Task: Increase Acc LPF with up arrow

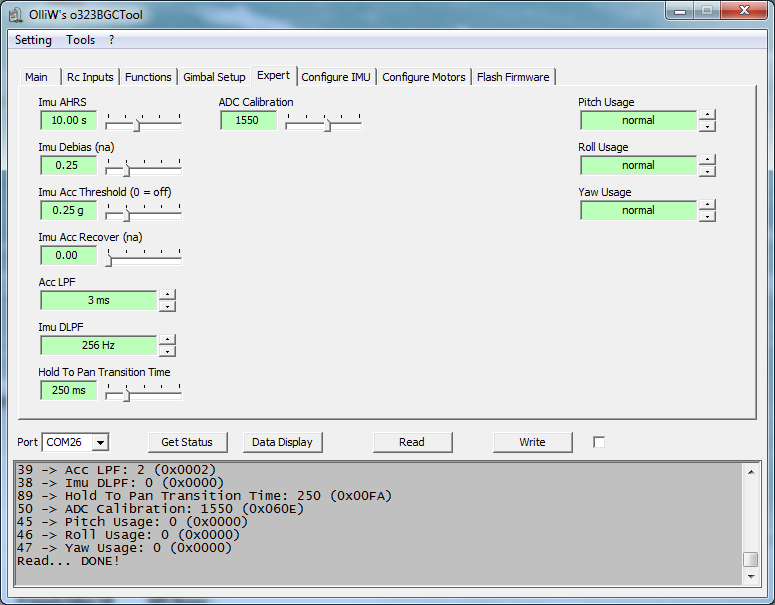Action: pyautogui.click(x=168, y=295)
